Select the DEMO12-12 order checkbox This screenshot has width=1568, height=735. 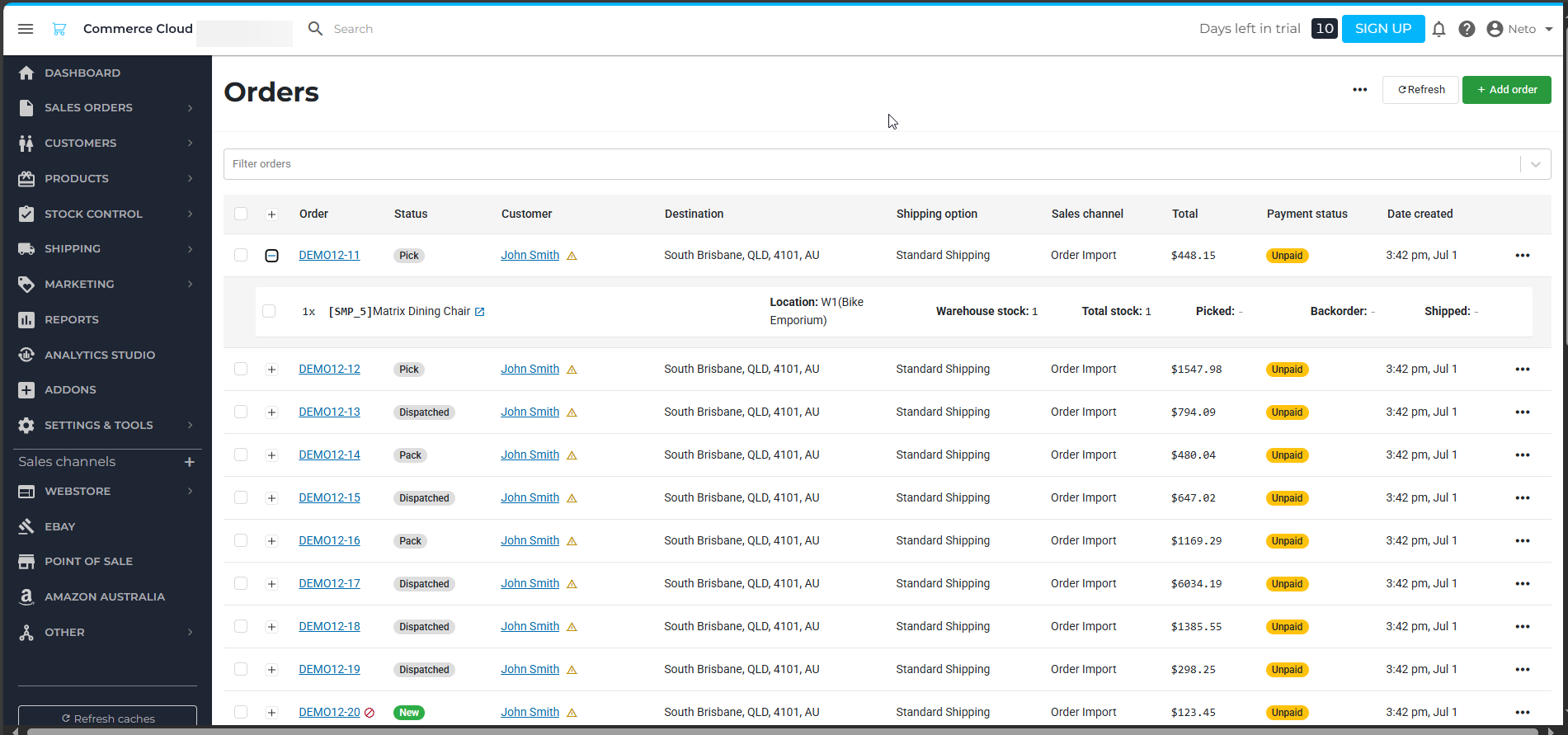(x=241, y=369)
